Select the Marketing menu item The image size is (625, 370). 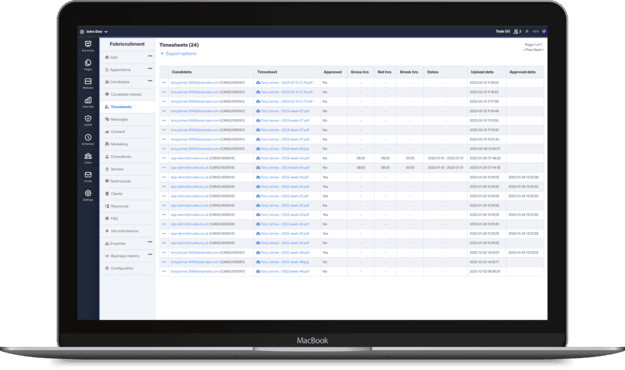point(127,144)
